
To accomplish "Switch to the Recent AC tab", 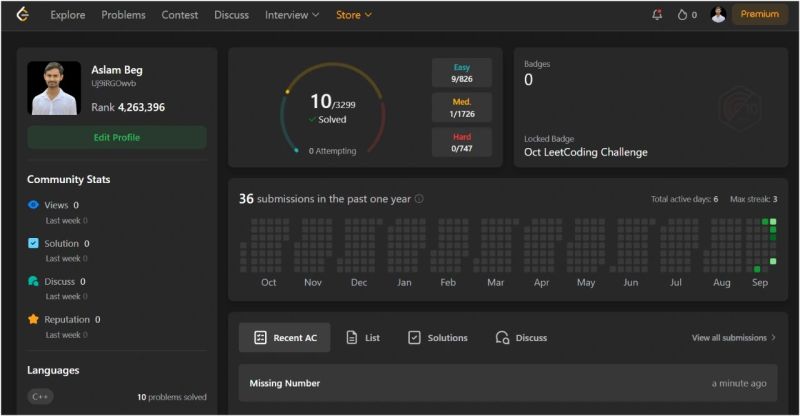I will coord(285,337).
